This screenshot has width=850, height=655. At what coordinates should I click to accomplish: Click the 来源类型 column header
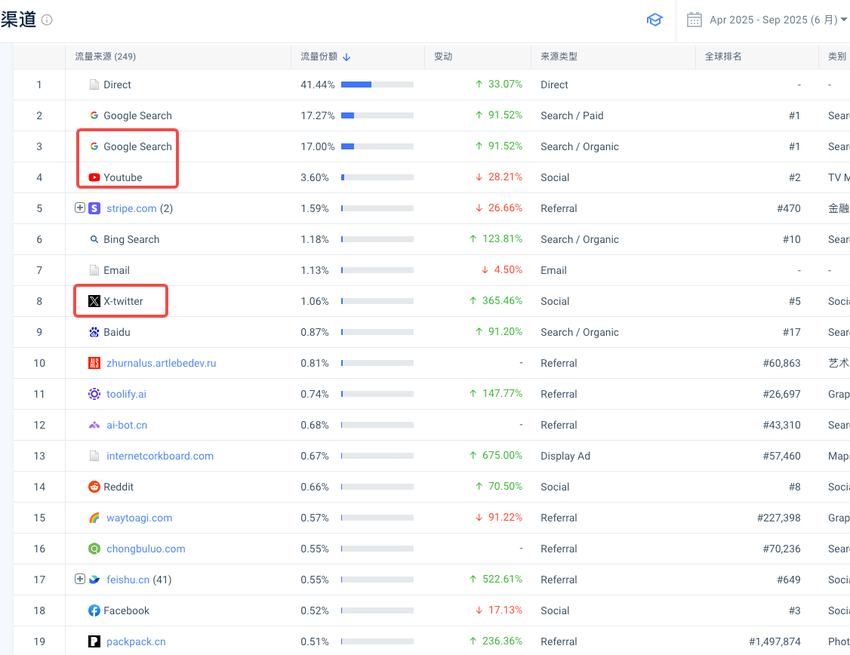[x=558, y=56]
